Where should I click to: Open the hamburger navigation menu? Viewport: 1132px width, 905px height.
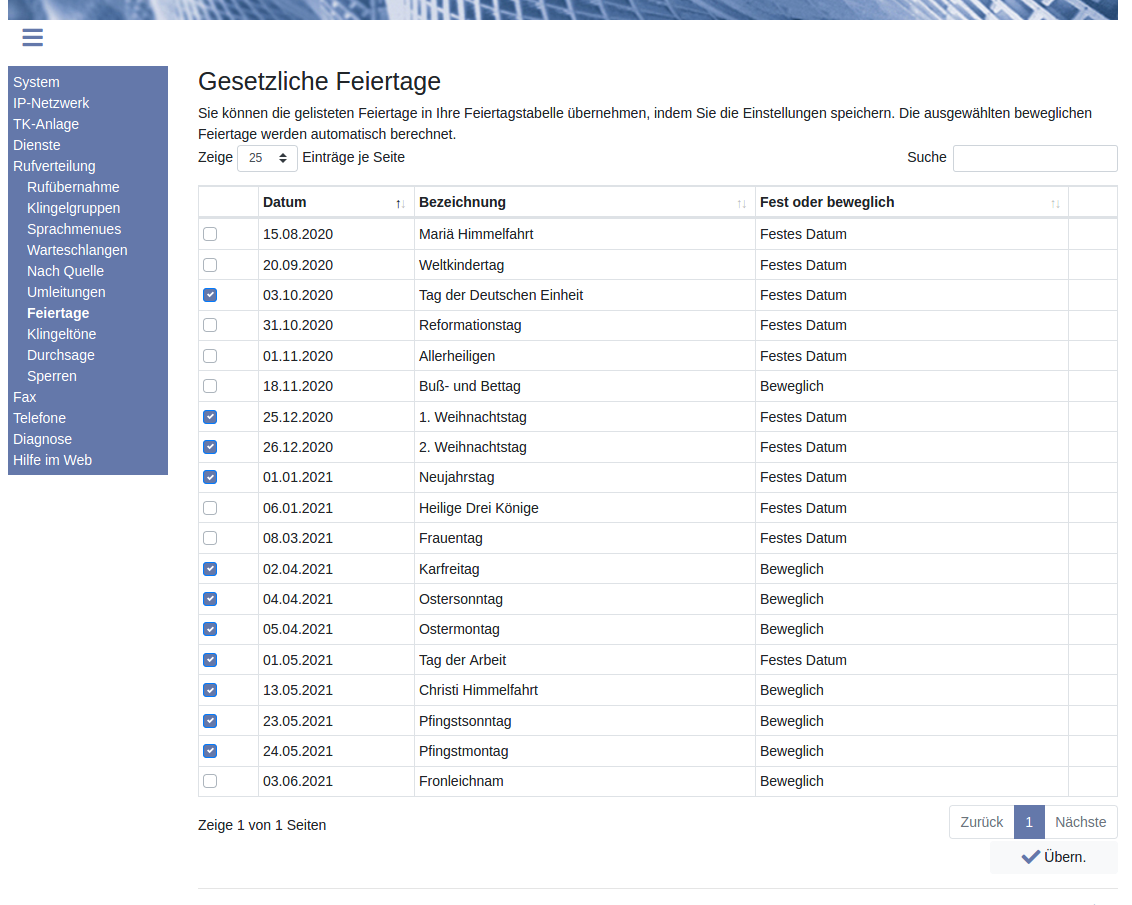[x=32, y=38]
